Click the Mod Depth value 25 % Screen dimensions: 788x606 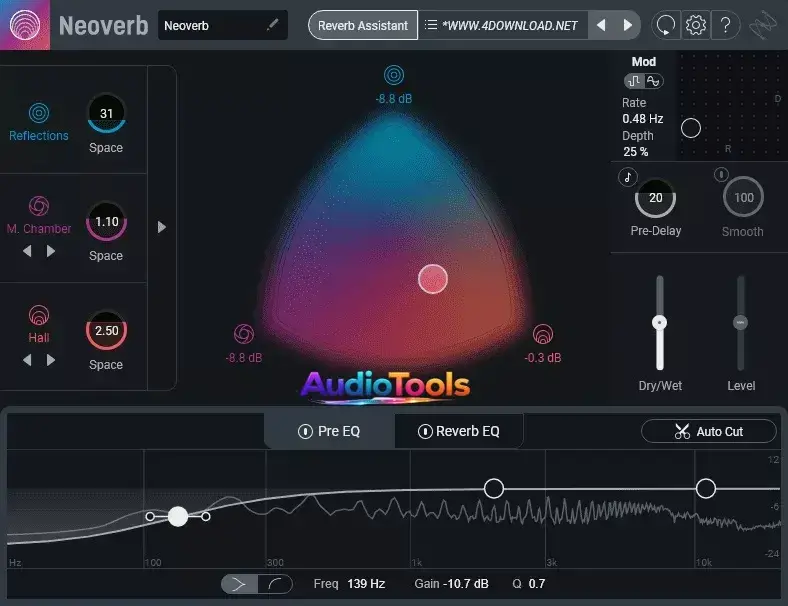coord(635,152)
